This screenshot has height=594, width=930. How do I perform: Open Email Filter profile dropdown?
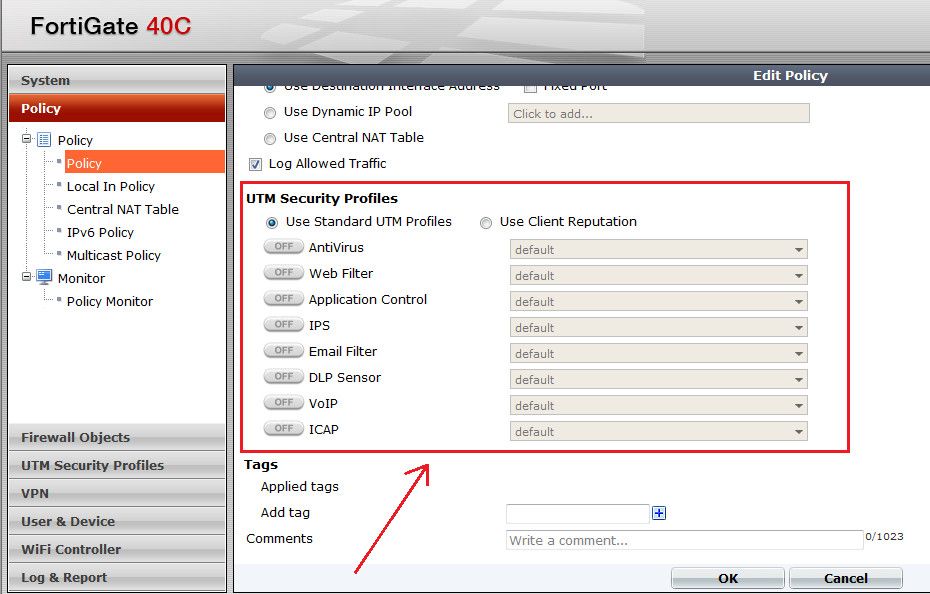(x=658, y=354)
